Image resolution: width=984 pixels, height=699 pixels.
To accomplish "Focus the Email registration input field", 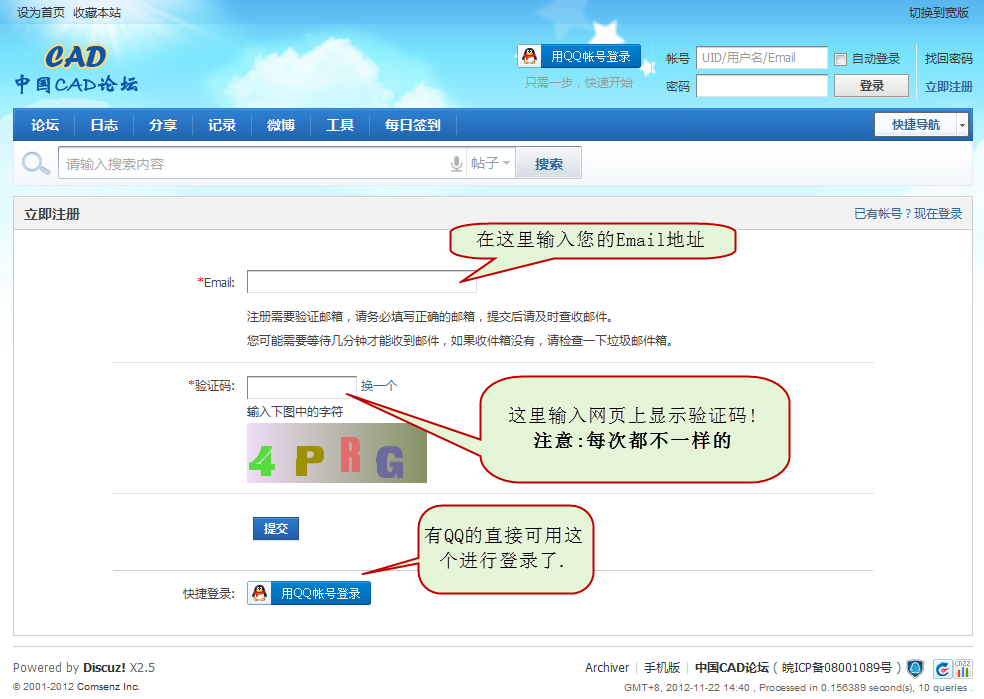I will [361, 282].
